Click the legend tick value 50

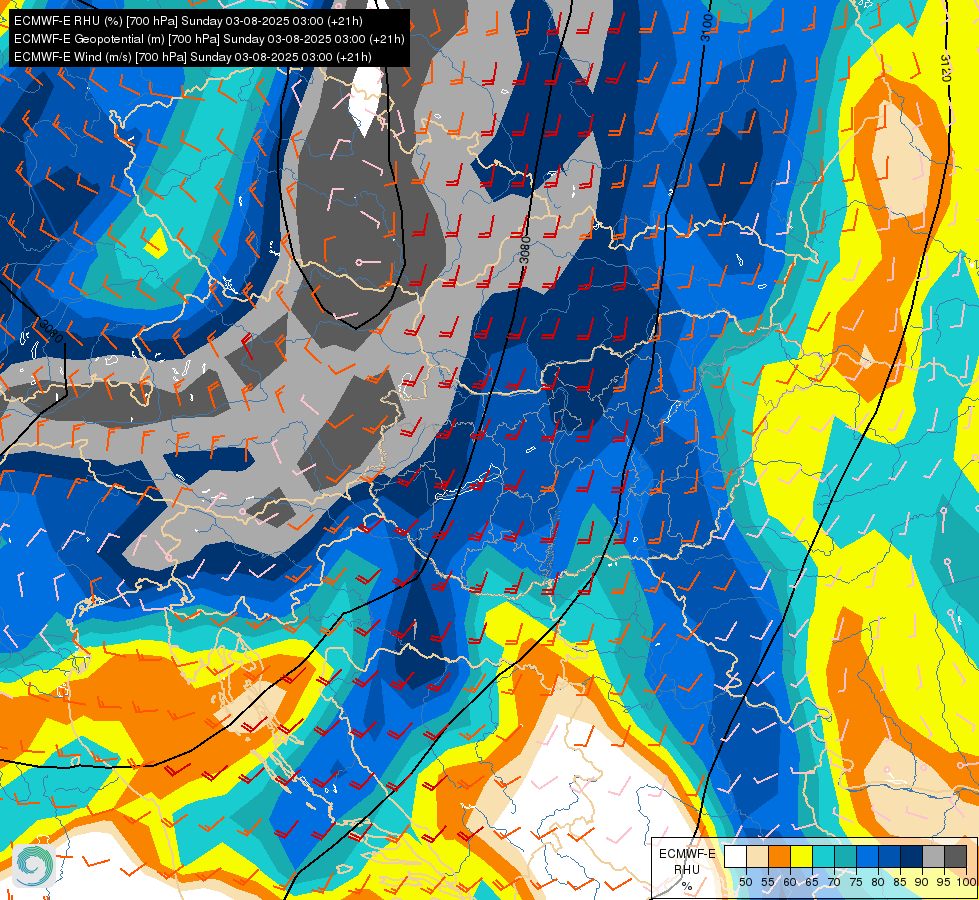(x=745, y=882)
